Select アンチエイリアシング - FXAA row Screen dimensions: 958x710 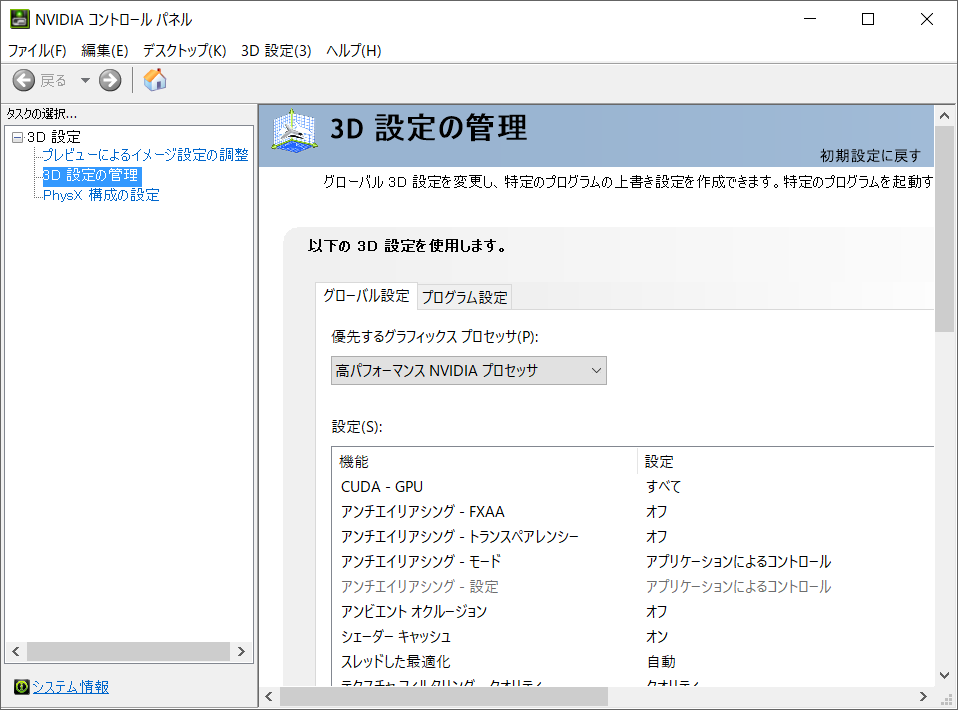632,511
